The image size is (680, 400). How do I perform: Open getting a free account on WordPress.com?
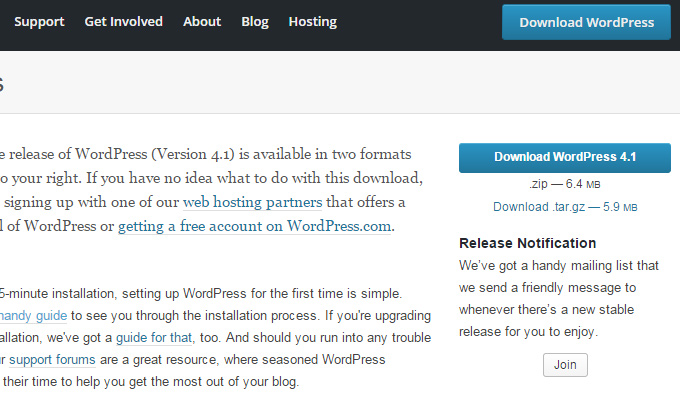click(255, 226)
